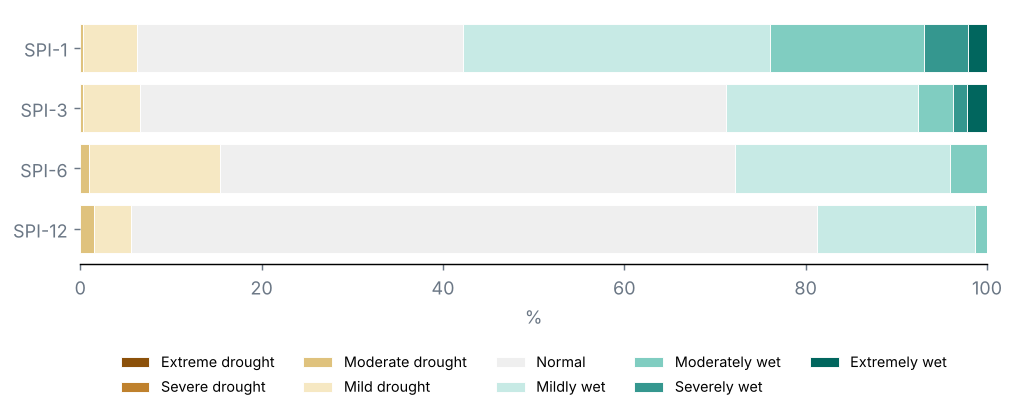The image size is (1015, 414).
Task: Click the Extreme drought legend swatch
Action: (135, 362)
